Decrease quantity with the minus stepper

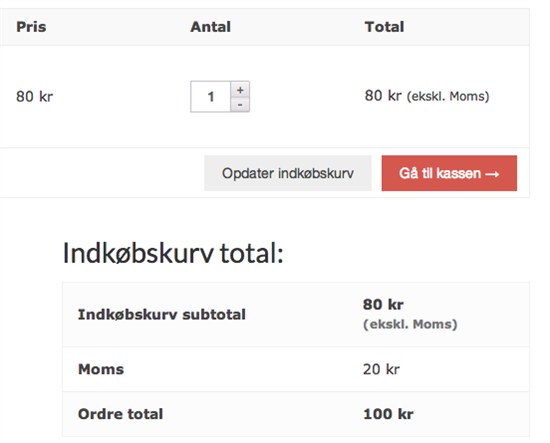(x=240, y=105)
